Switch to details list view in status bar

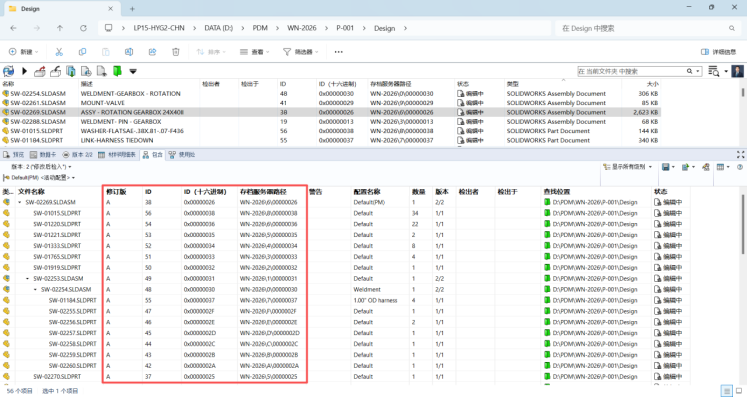(727, 391)
